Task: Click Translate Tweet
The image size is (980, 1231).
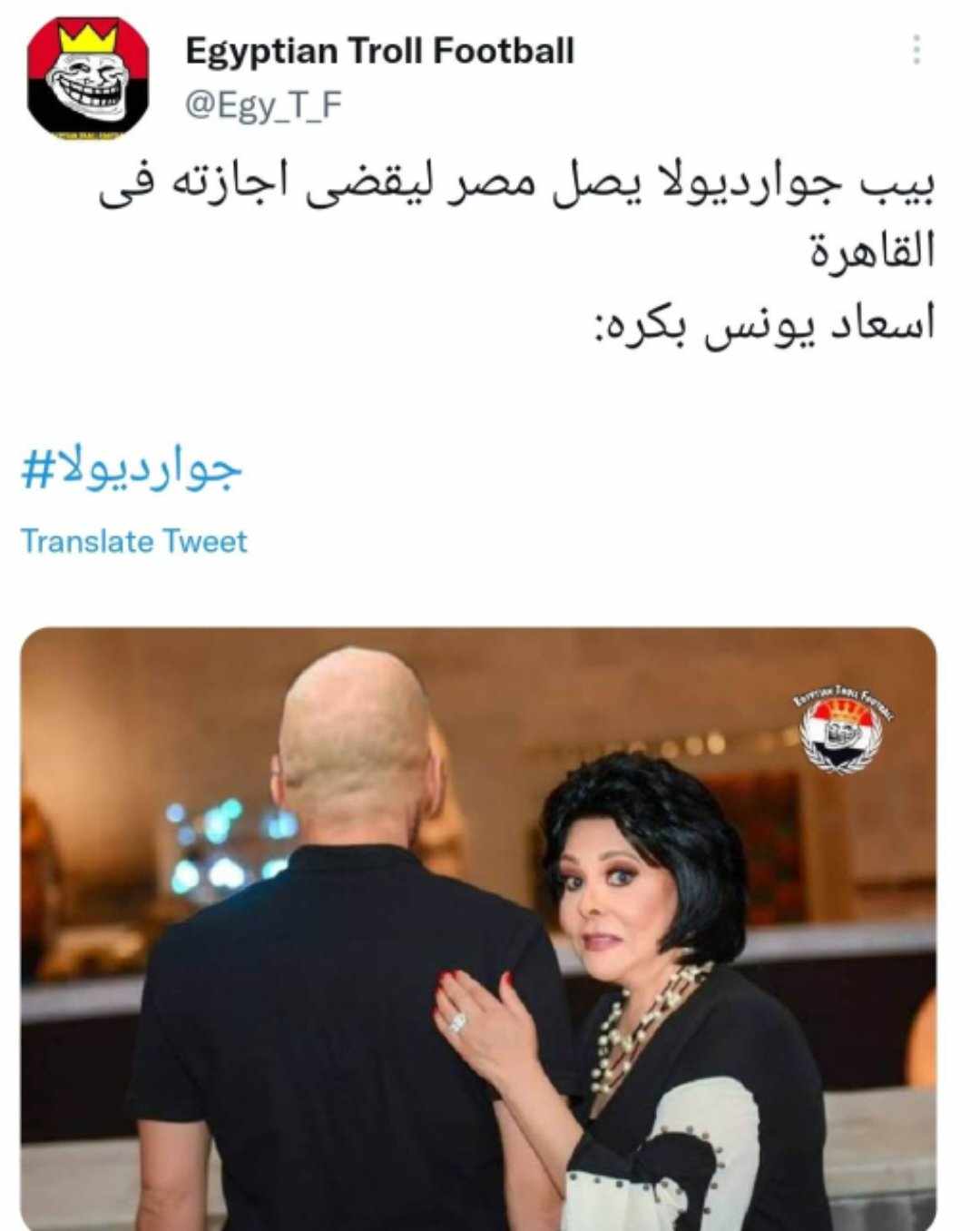Action: tap(133, 541)
